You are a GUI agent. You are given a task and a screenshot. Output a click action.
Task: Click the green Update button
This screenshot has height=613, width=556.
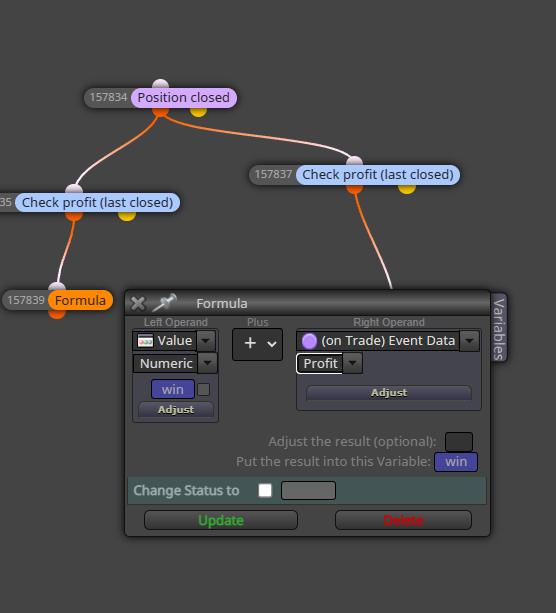(x=221, y=520)
